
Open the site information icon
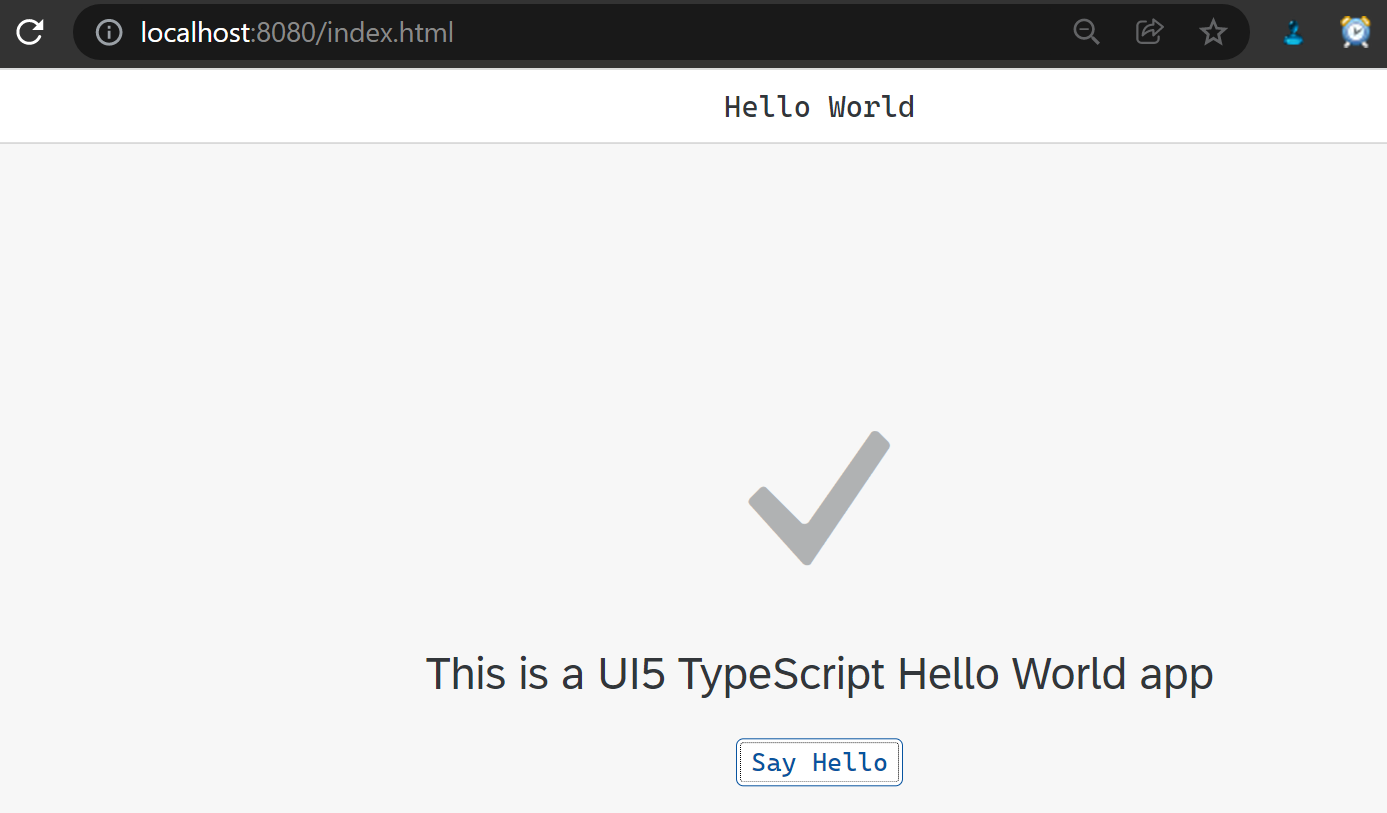pos(108,33)
